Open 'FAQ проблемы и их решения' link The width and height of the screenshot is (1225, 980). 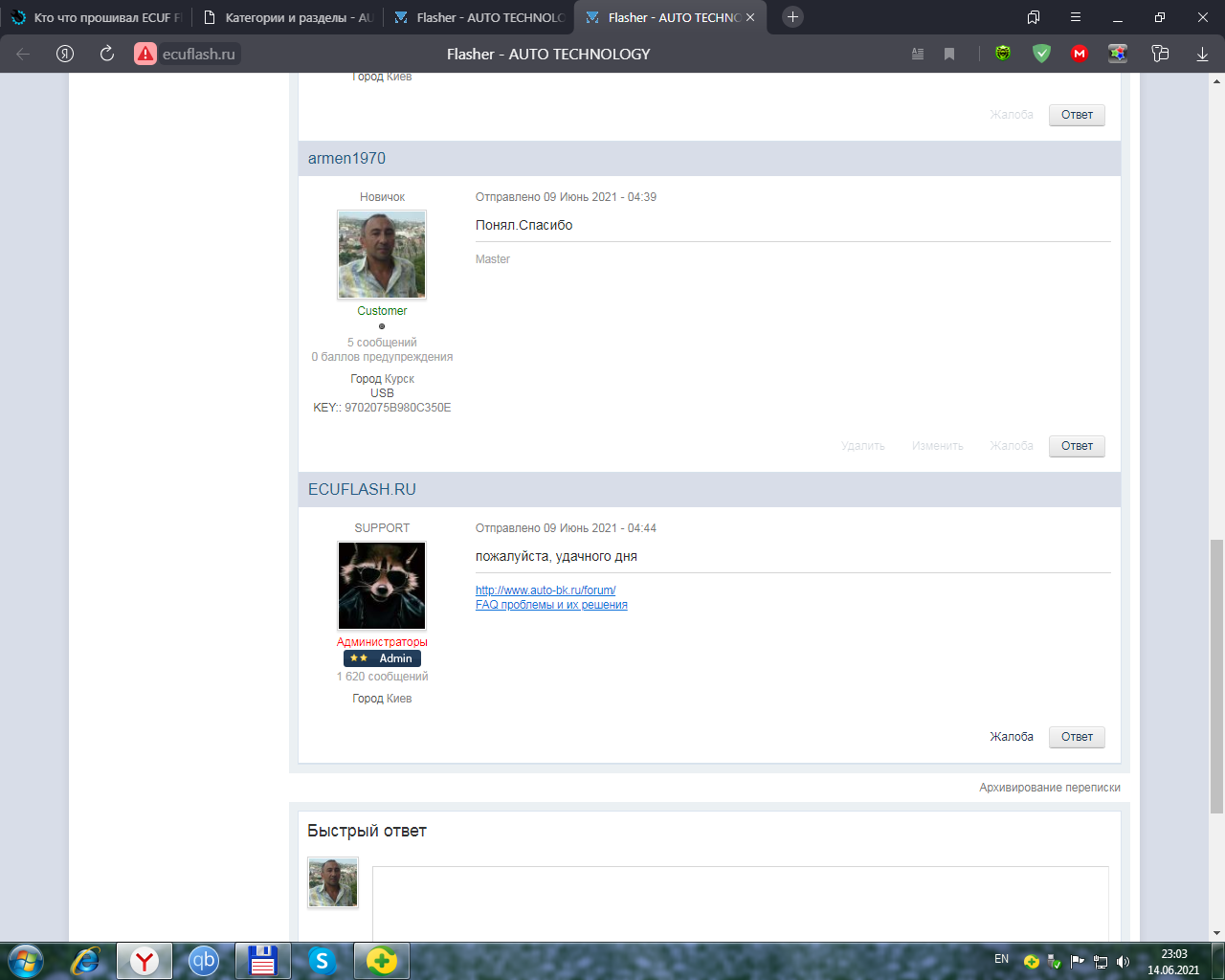pyautogui.click(x=551, y=605)
